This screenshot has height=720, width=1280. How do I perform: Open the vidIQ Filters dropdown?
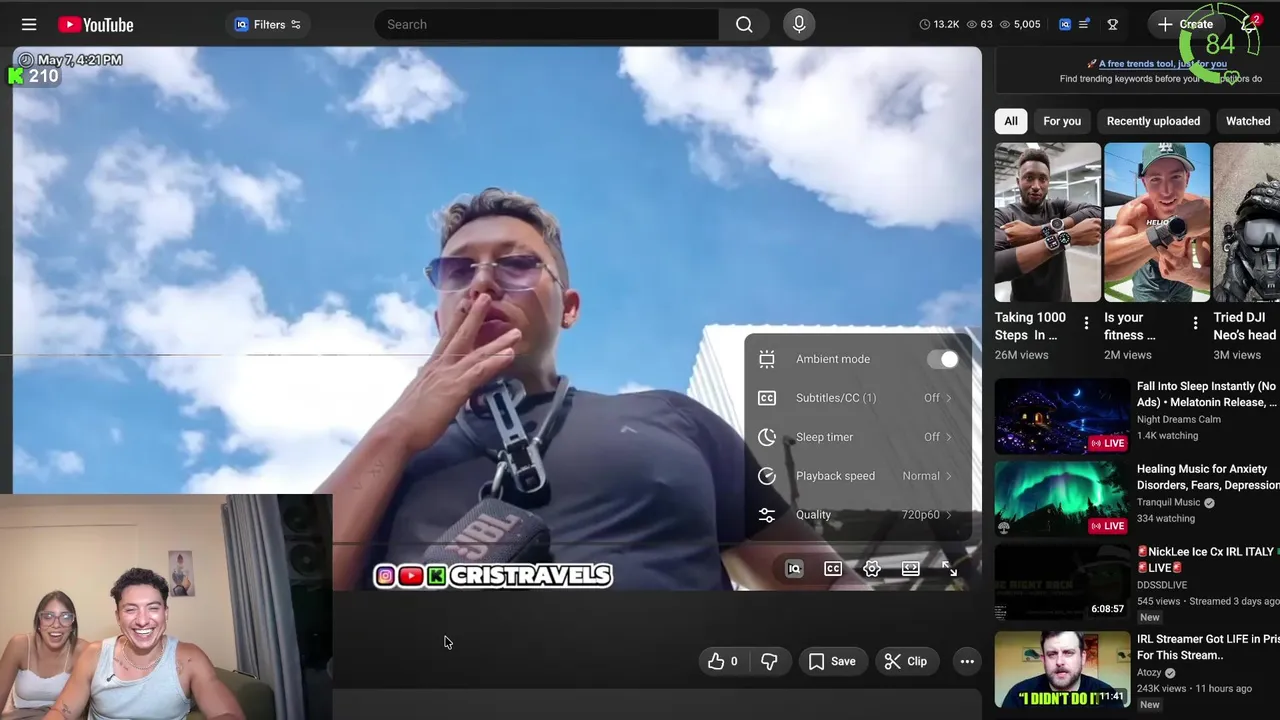(x=267, y=24)
